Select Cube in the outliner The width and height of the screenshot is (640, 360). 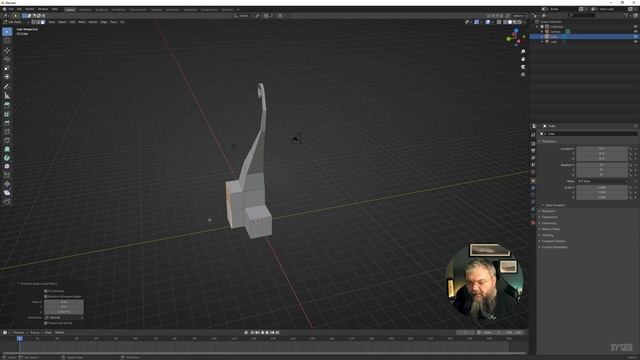pos(553,37)
